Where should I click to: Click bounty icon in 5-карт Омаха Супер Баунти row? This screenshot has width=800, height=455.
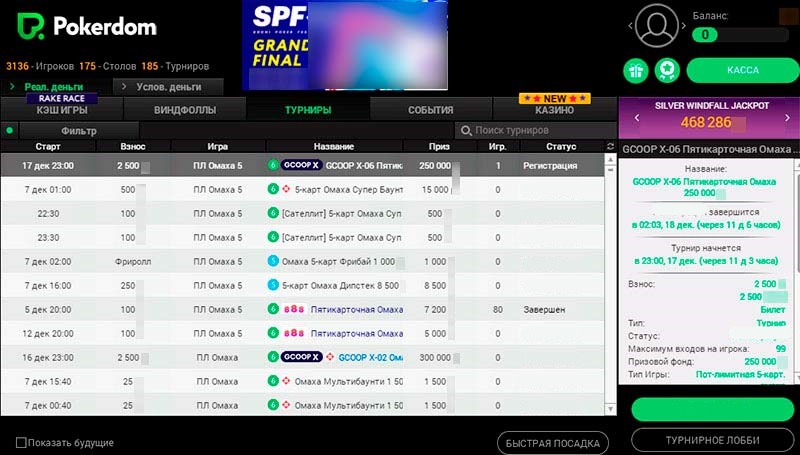pos(286,189)
